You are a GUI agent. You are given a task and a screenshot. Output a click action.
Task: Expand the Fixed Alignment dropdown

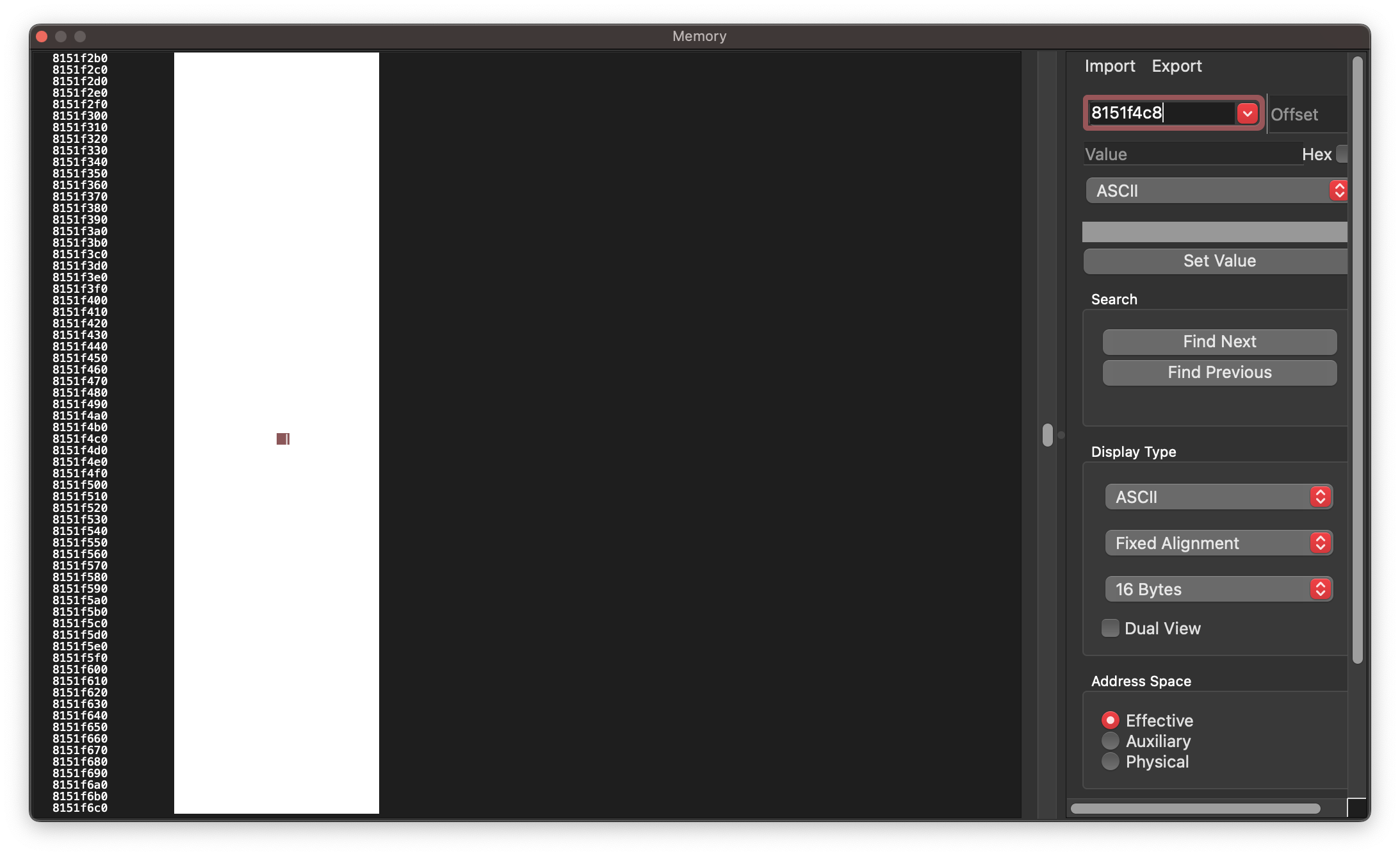coord(1218,543)
